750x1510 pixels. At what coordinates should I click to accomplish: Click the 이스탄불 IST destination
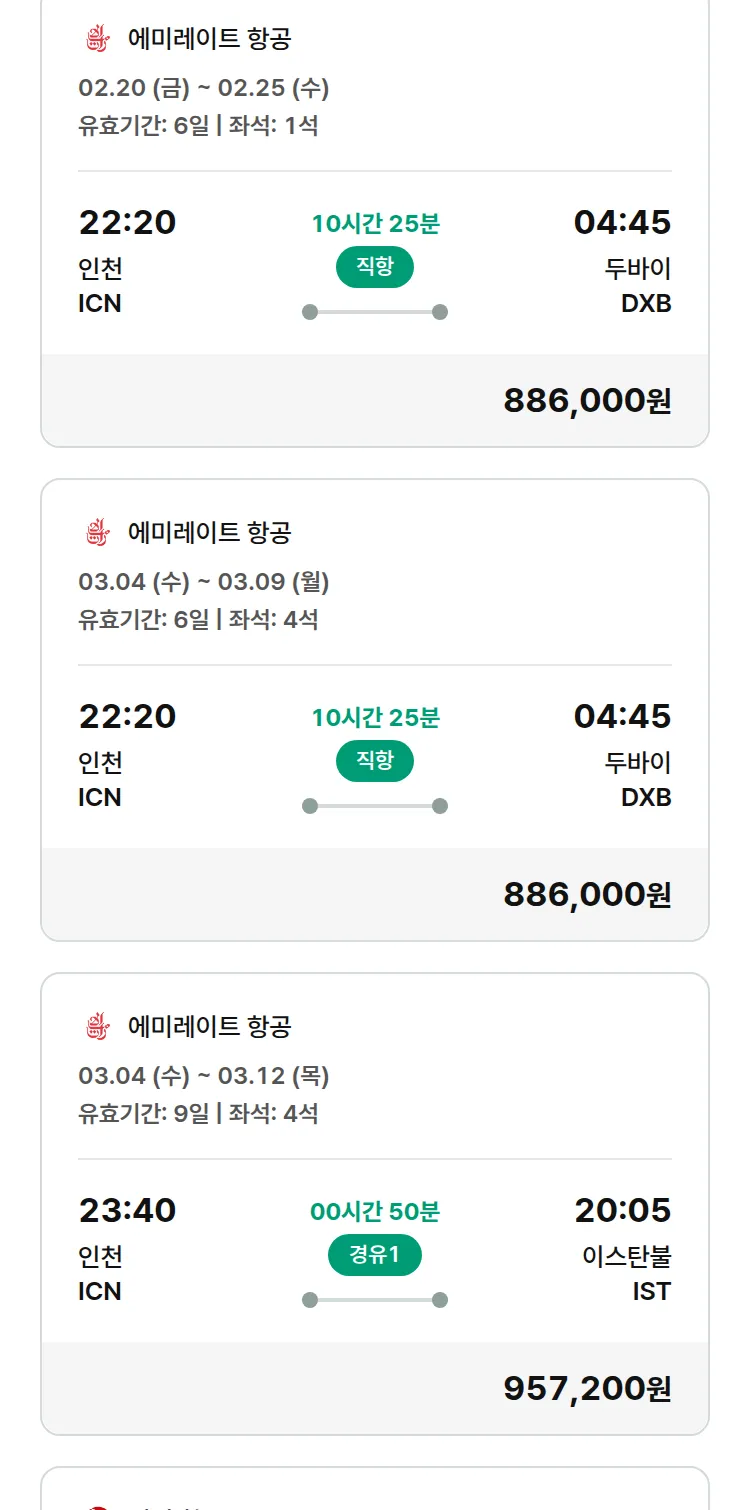pos(627,1273)
